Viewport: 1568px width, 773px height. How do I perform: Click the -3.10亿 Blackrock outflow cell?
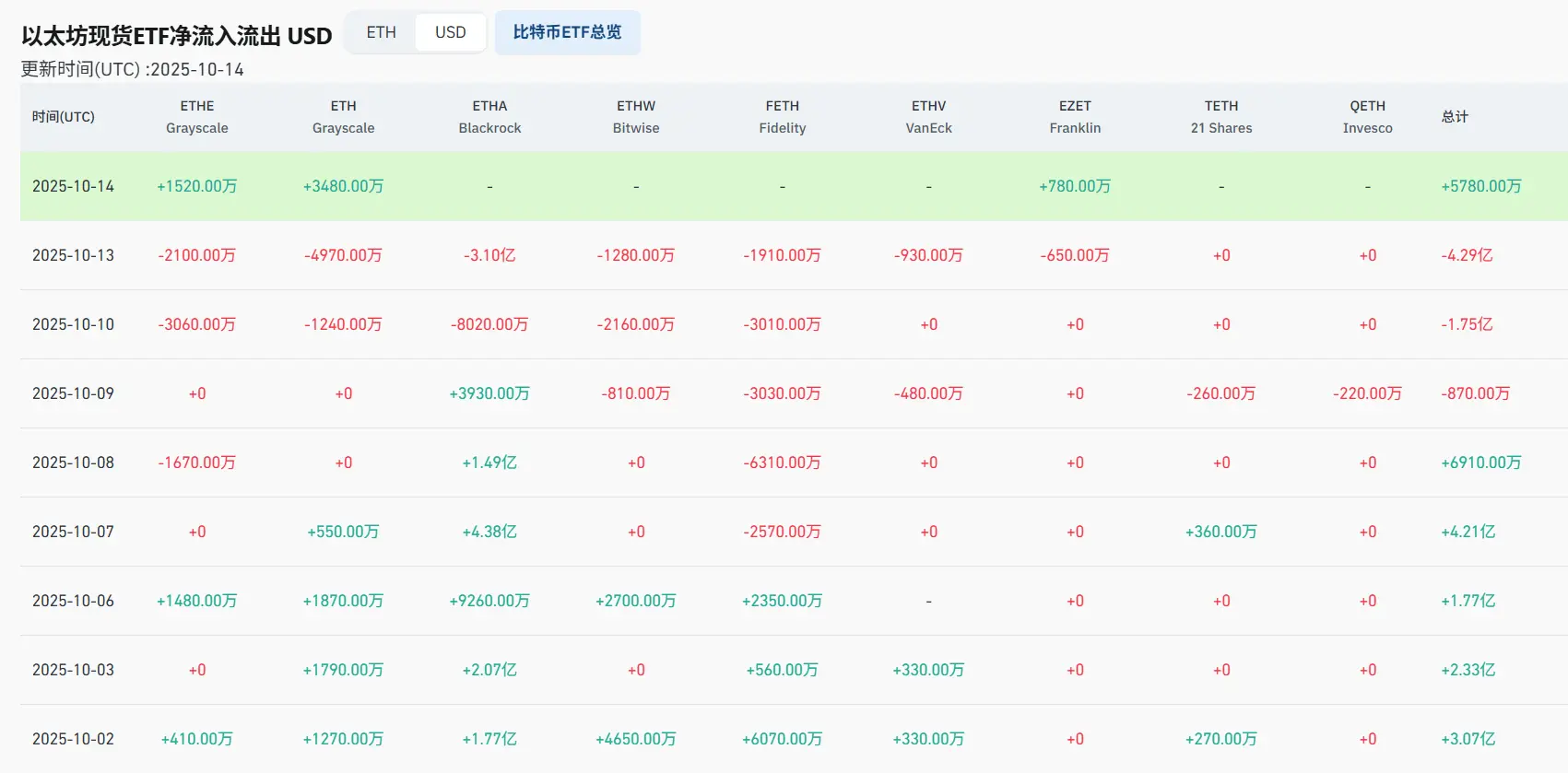coord(489,255)
